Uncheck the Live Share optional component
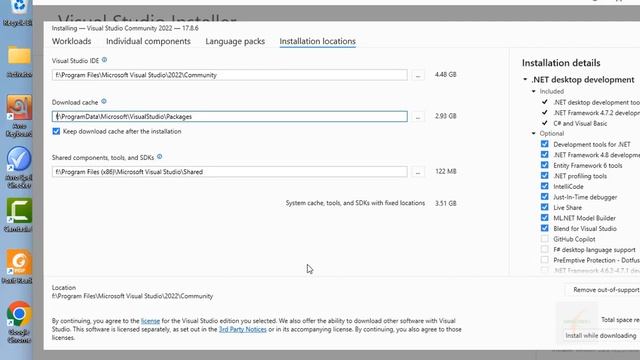This screenshot has height=360, width=640. tap(544, 207)
